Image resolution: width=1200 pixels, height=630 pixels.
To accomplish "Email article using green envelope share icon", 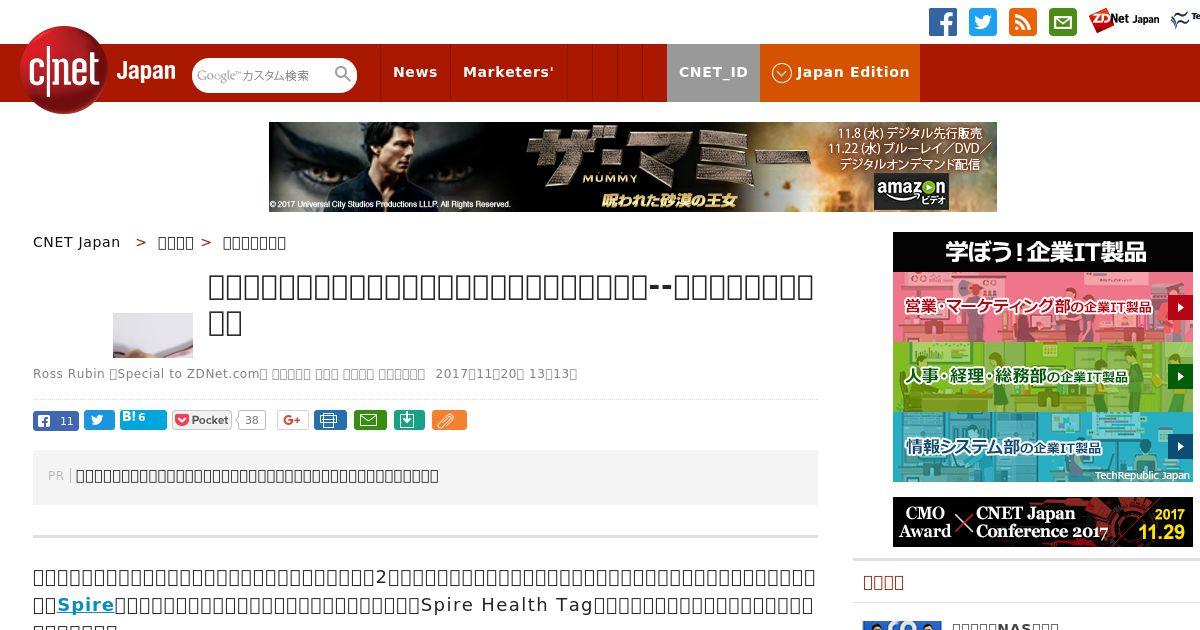I will tap(371, 421).
